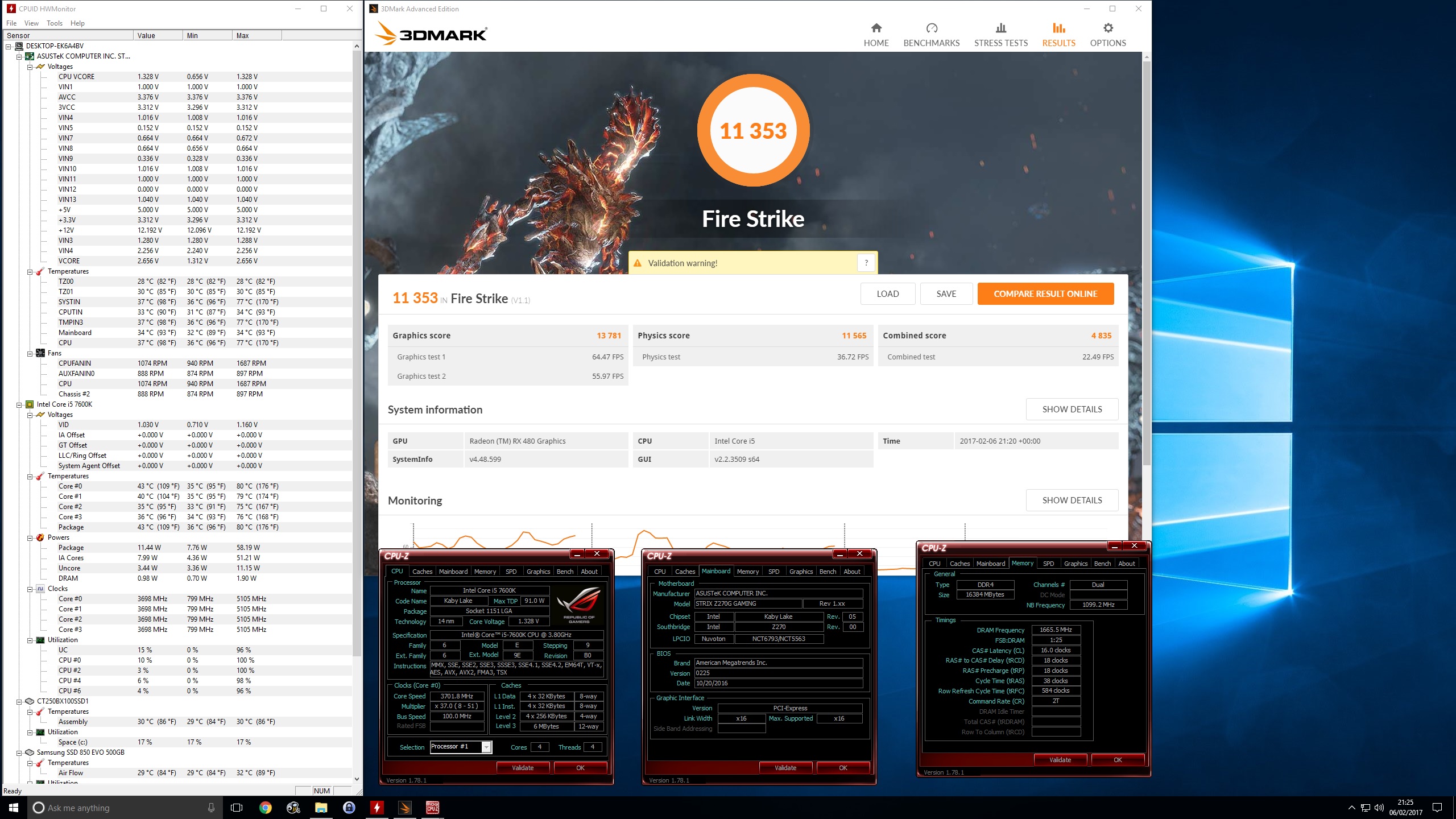Open the volume control in system tray
Image resolution: width=1456 pixels, height=819 pixels.
pos(1379,808)
